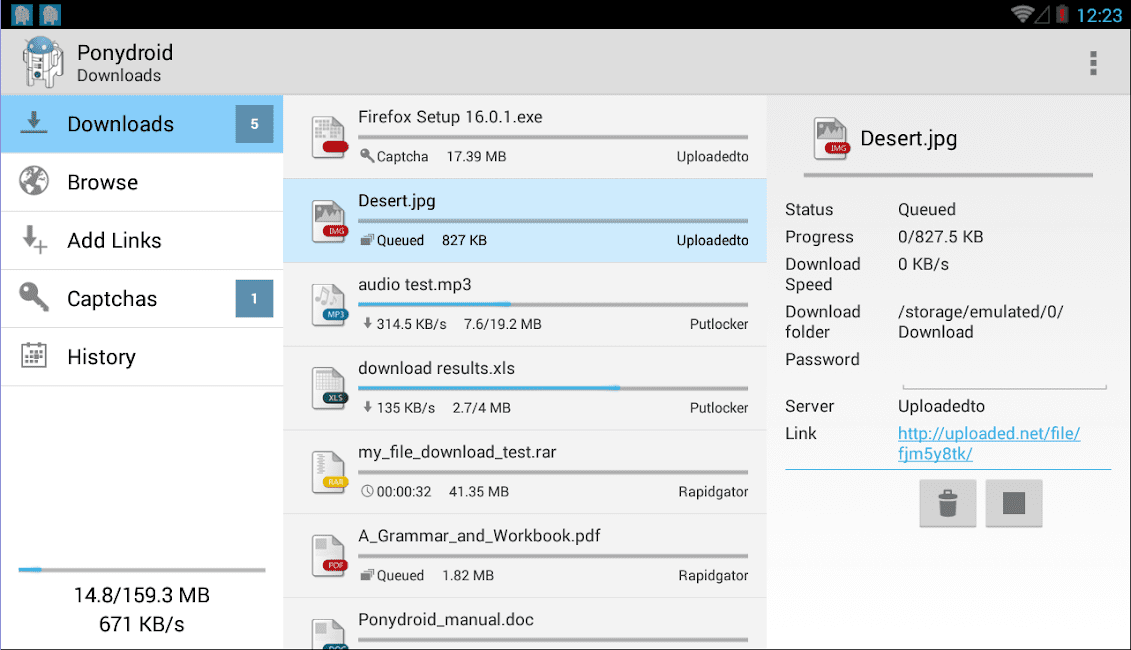This screenshot has height=650, width=1131.
Task: Click the RAR archive file icon
Action: (x=329, y=472)
